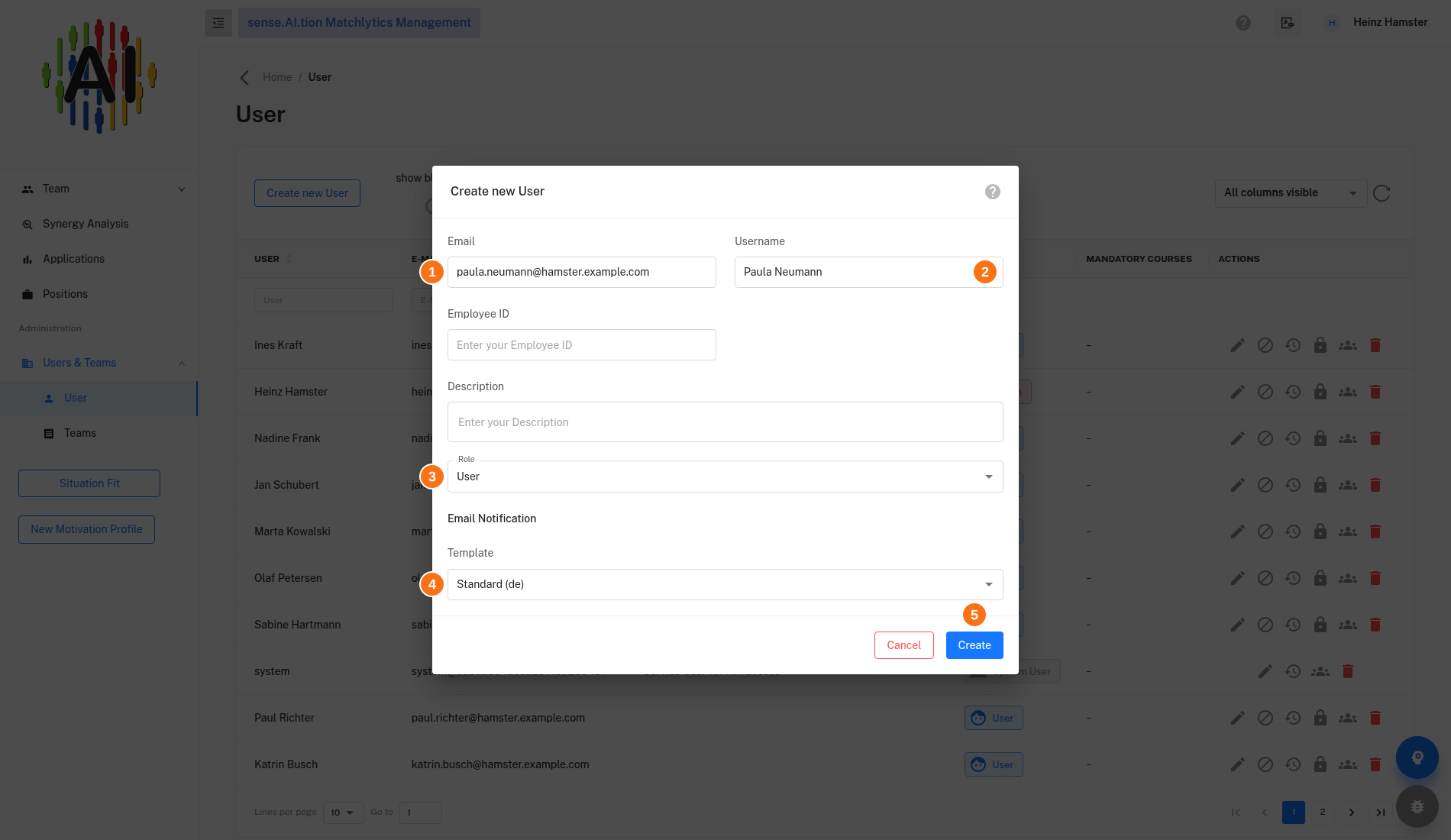This screenshot has height=840, width=1451.
Task: Click lock icon for Jan Schubert
Action: [1320, 485]
